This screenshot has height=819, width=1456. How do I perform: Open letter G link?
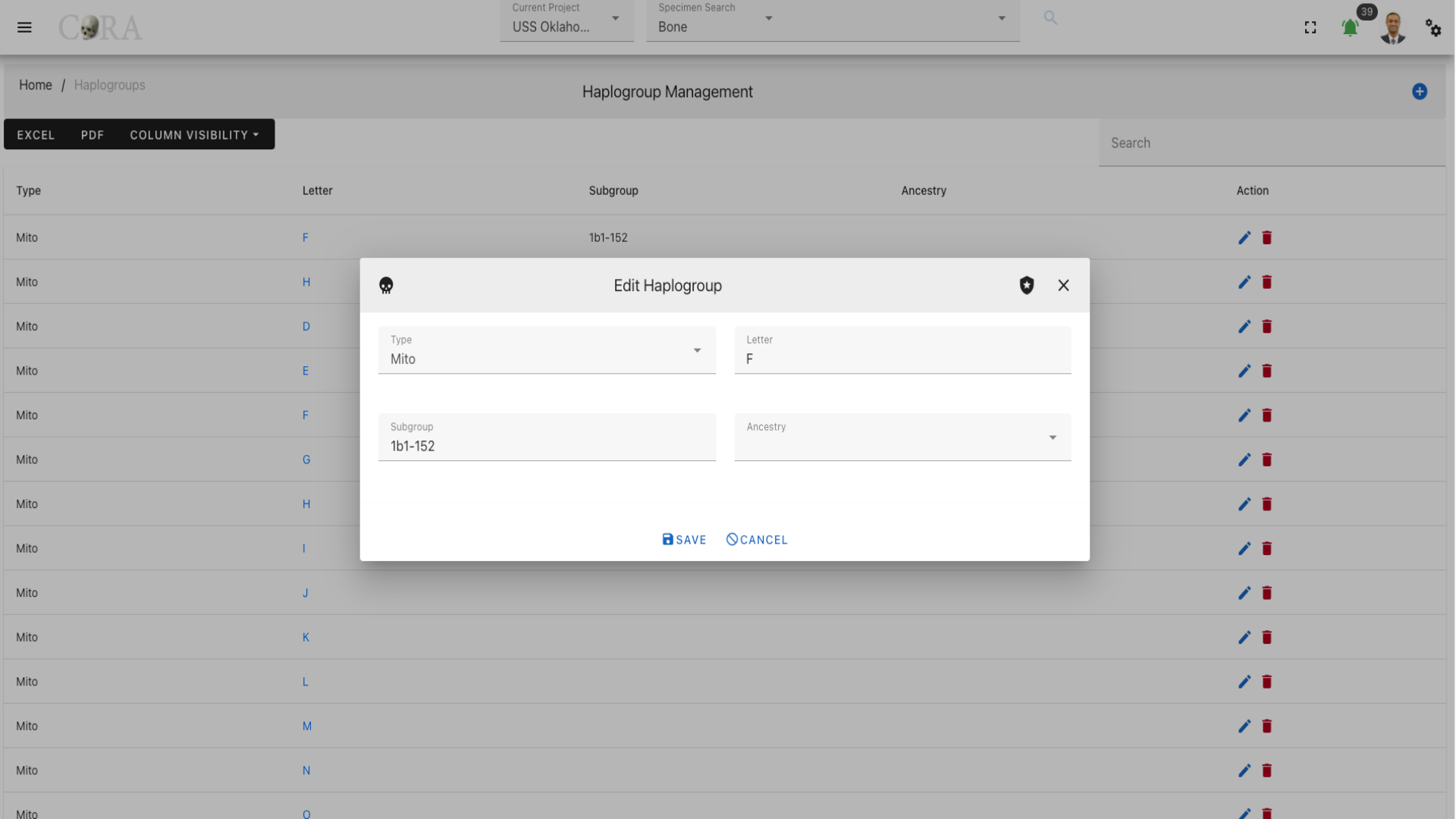(x=306, y=460)
